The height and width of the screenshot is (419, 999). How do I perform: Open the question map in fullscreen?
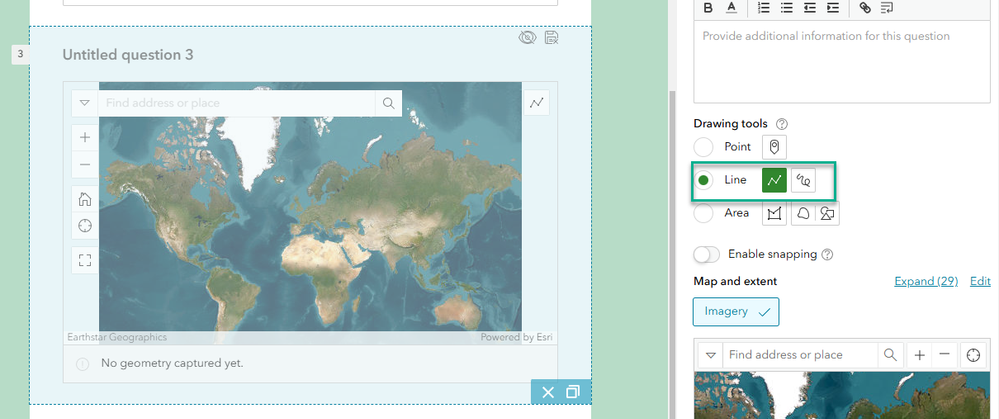point(85,260)
